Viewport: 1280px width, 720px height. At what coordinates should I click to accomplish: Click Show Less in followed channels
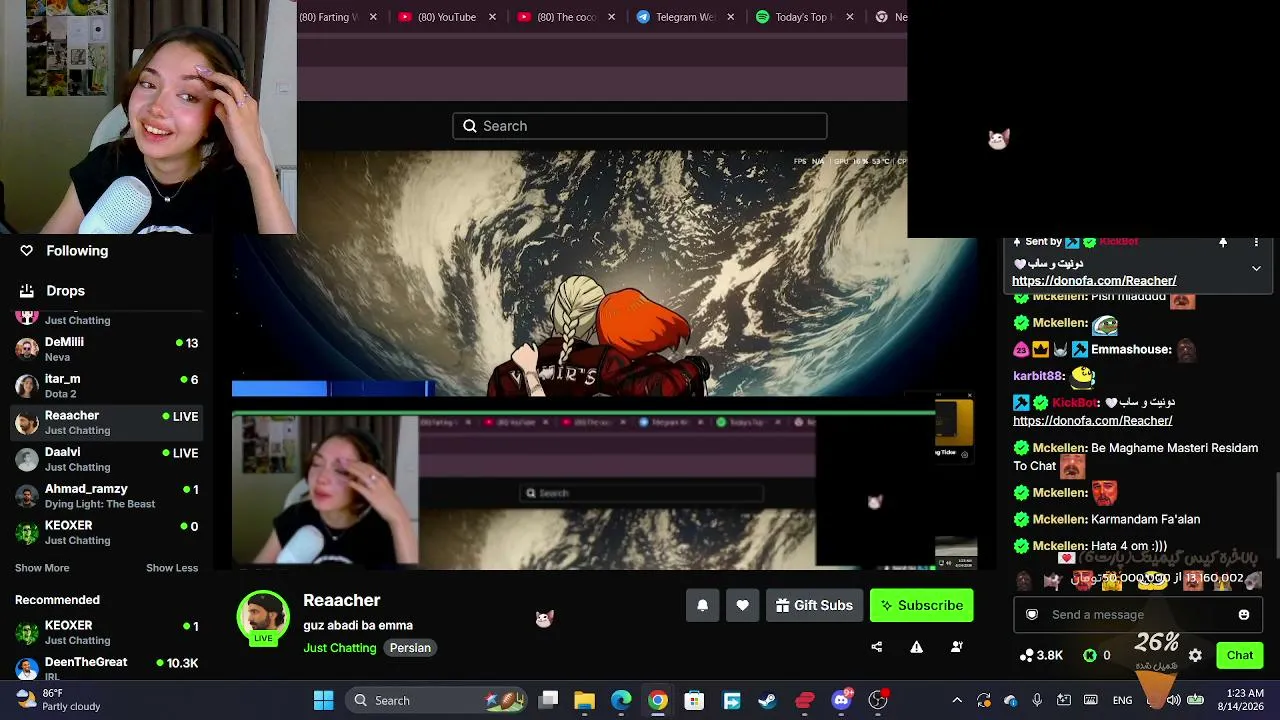[x=172, y=568]
